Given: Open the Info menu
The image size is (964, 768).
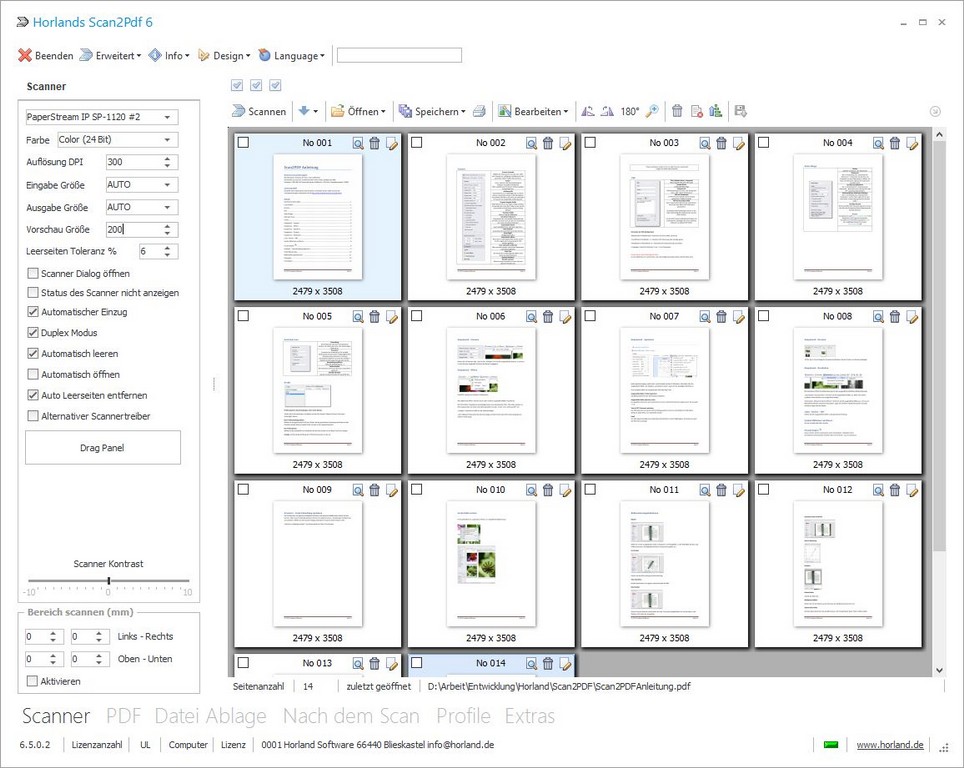Looking at the screenshot, I should 169,55.
